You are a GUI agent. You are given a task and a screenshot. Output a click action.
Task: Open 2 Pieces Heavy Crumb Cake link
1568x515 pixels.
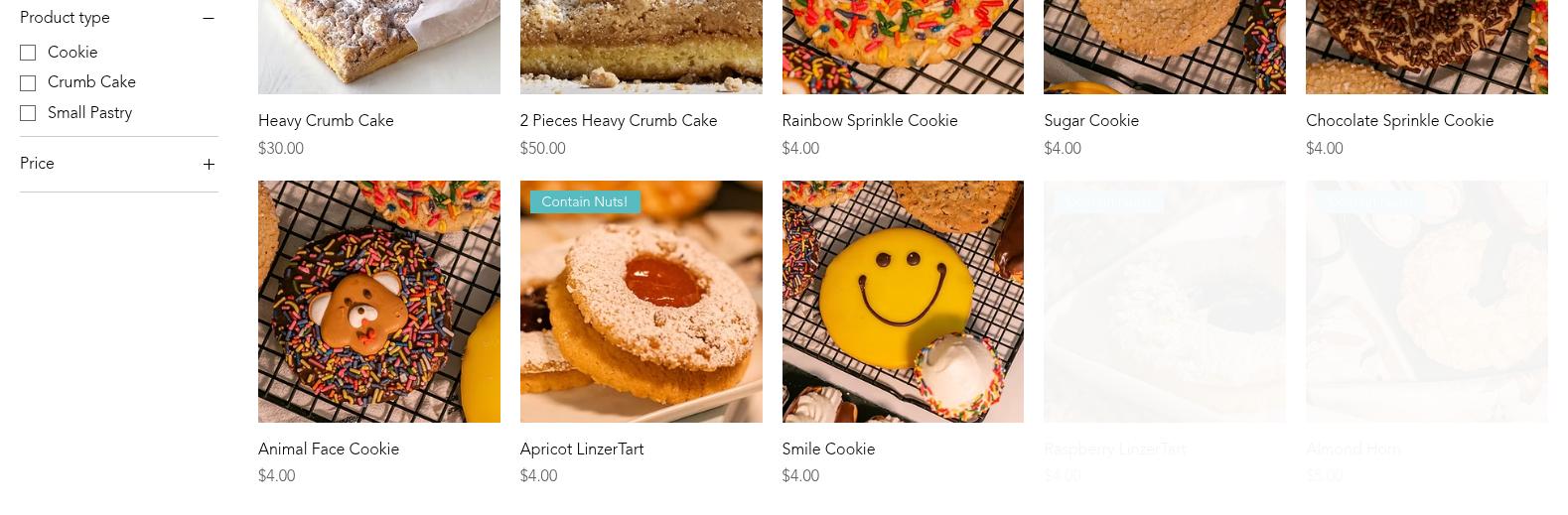619,121
